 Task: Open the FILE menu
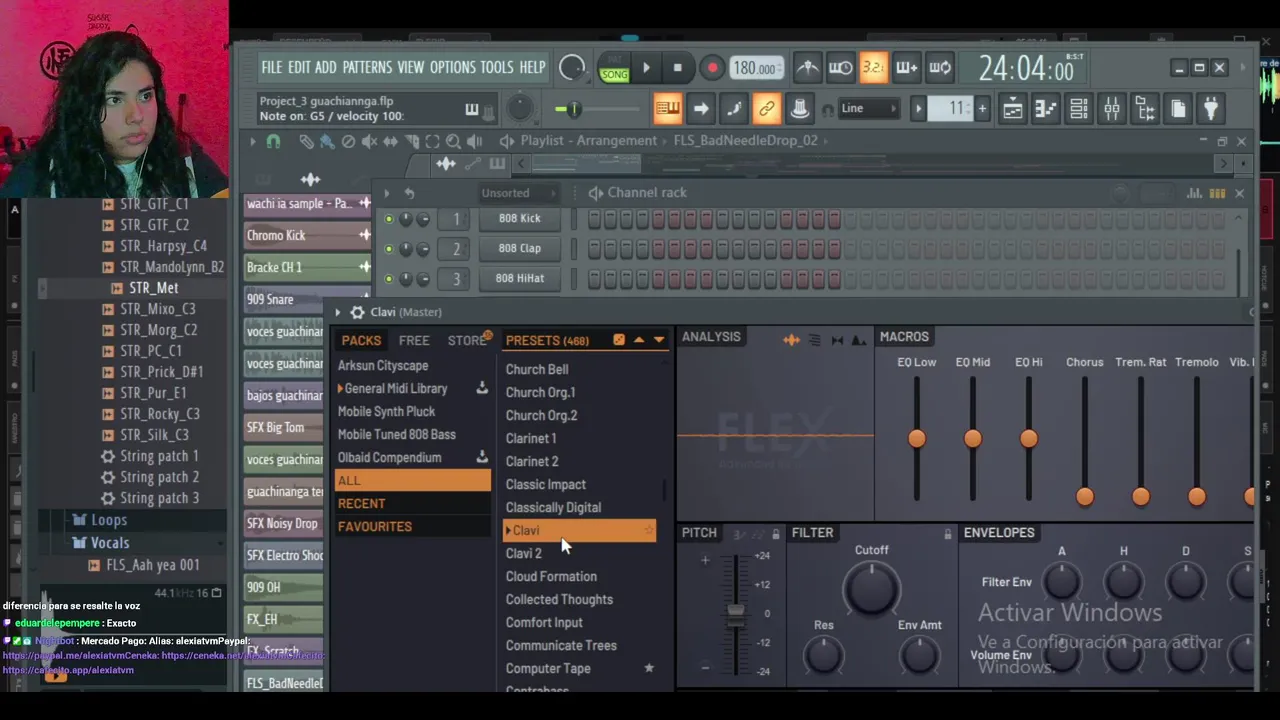(272, 67)
